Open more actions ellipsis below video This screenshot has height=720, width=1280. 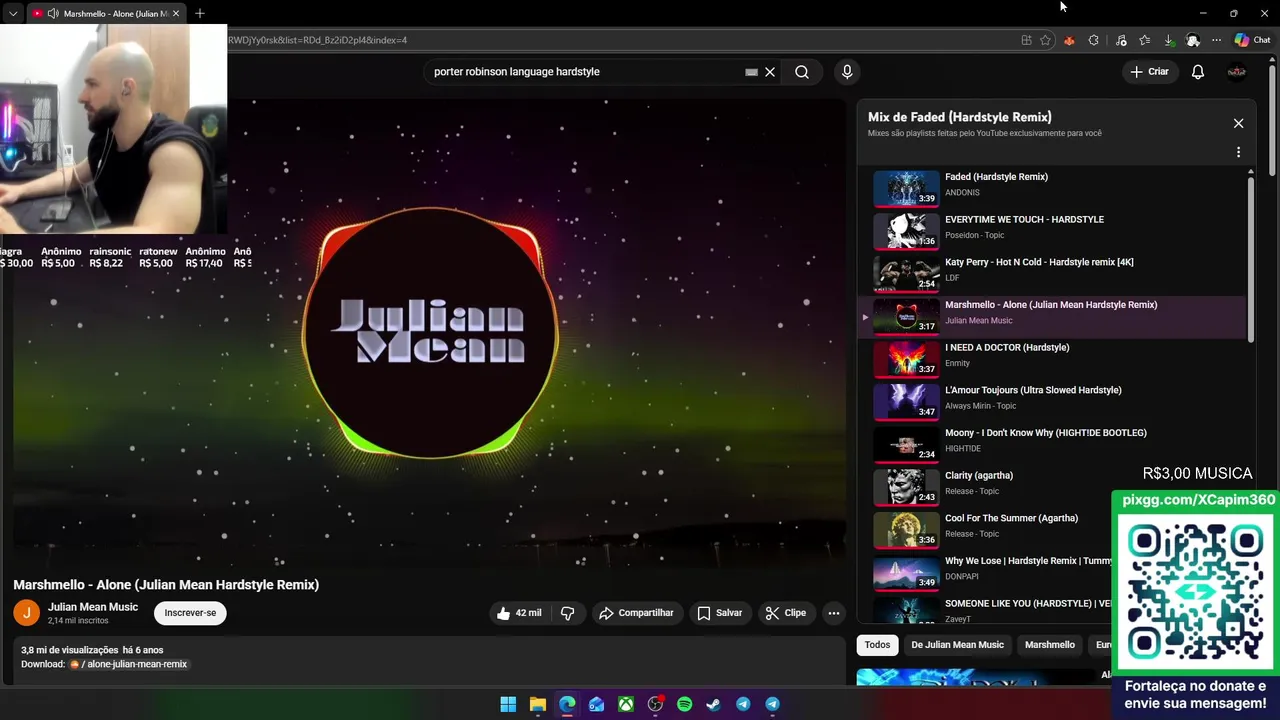(833, 613)
